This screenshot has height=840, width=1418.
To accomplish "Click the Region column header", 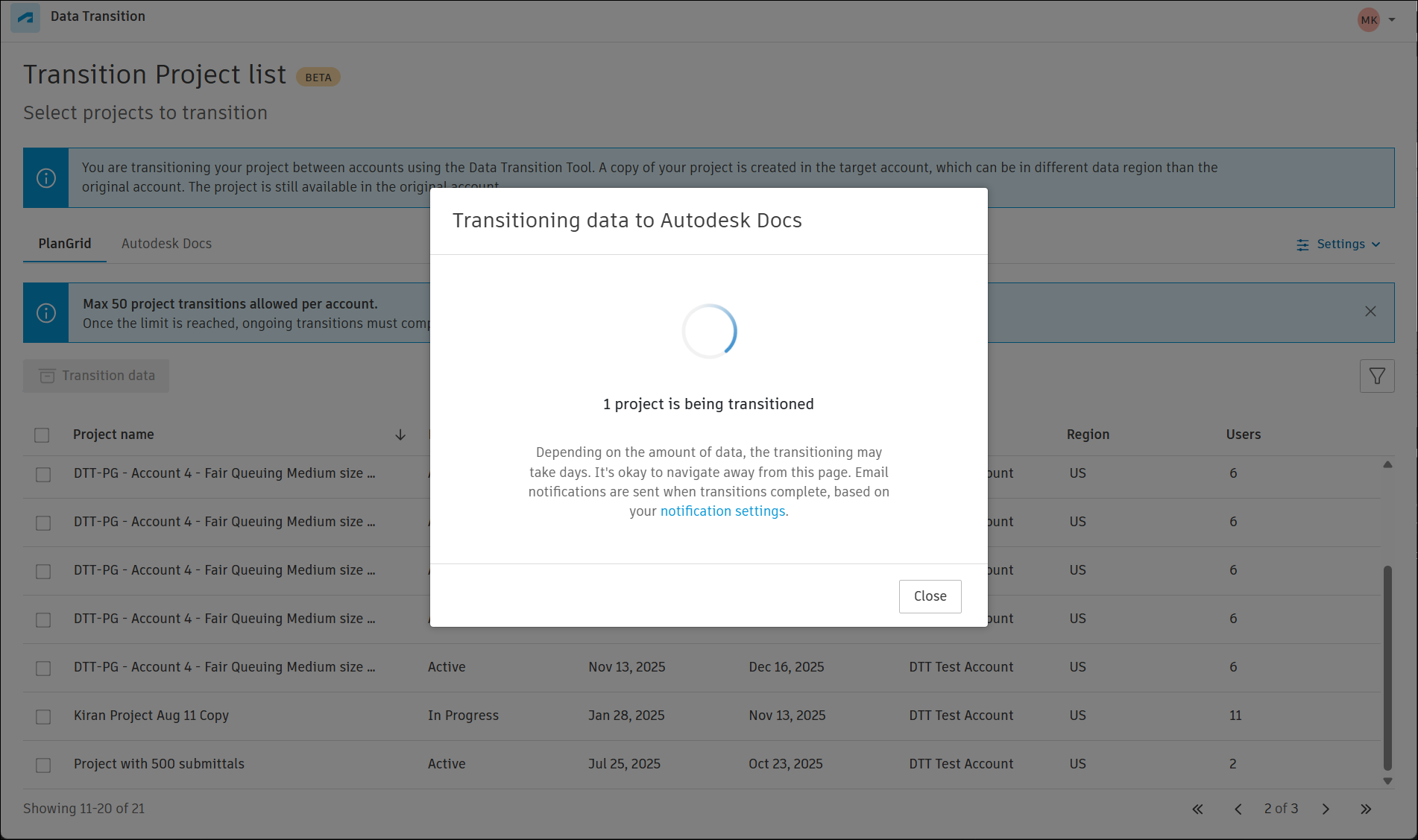I will 1088,435.
